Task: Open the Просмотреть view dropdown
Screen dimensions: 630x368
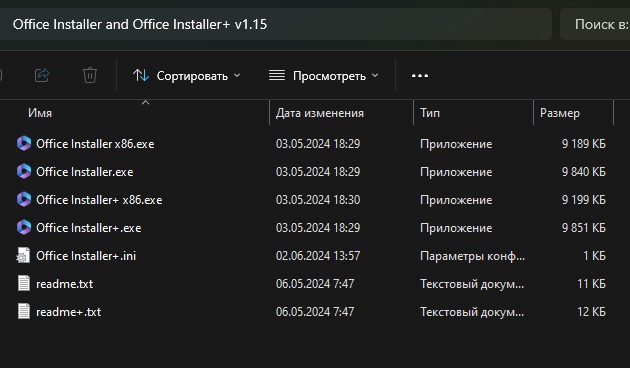Action: 324,76
